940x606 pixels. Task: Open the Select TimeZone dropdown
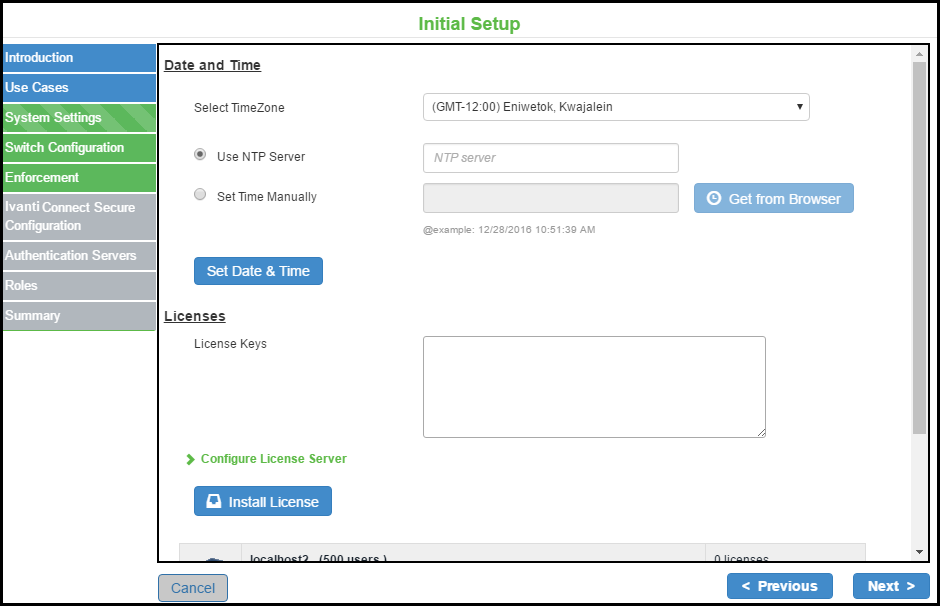click(616, 107)
